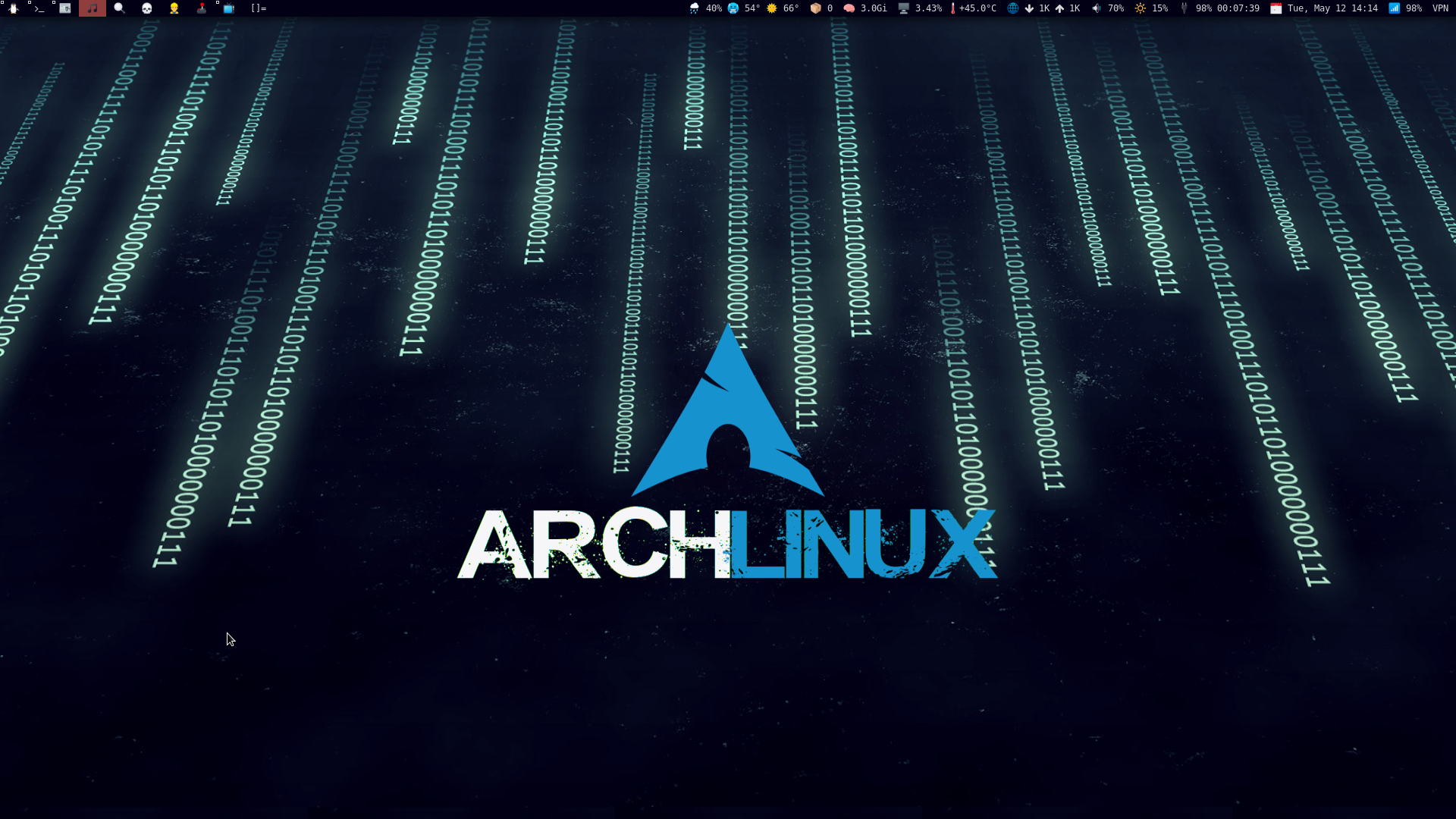
Task: Switch to the magnifying glass tag
Action: pos(119,8)
